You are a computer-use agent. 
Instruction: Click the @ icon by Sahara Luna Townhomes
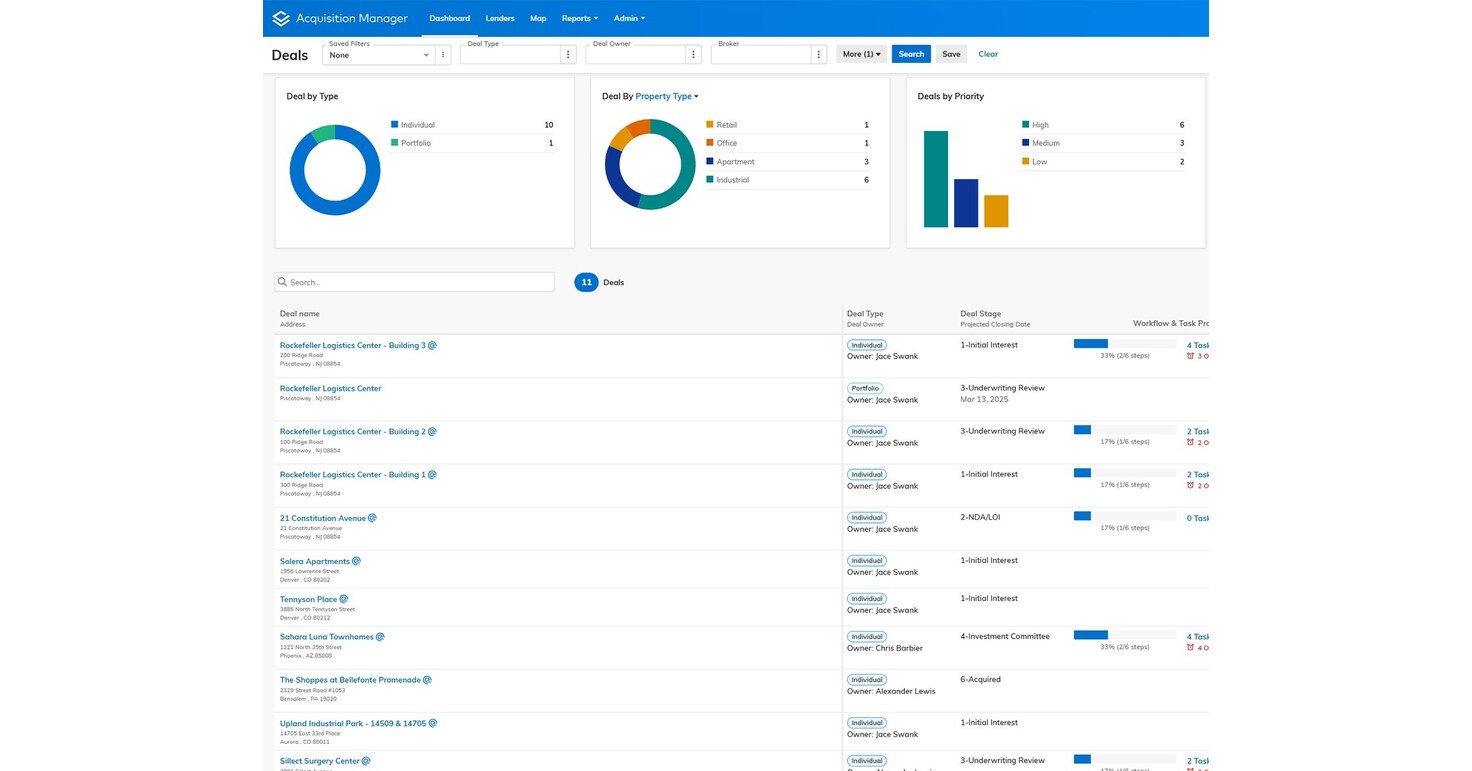(x=380, y=636)
